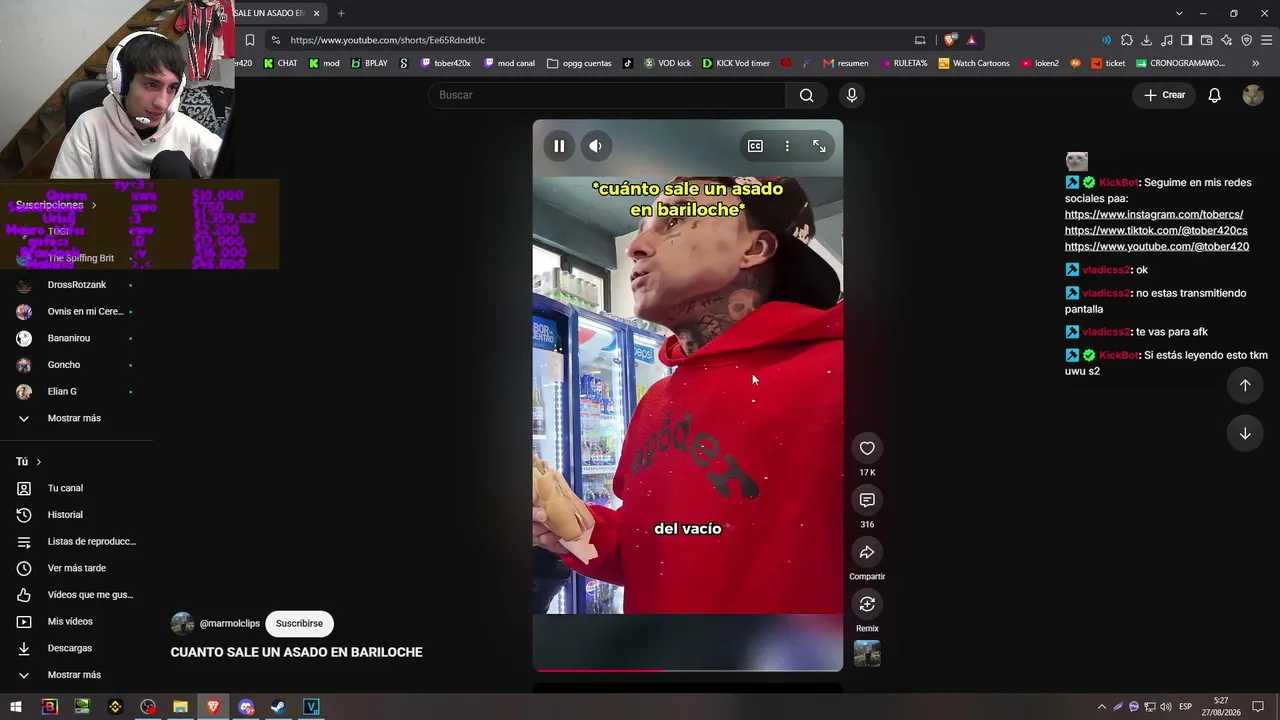This screenshot has width=1280, height=720.
Task: Click the YouTube search field
Action: pos(607,95)
